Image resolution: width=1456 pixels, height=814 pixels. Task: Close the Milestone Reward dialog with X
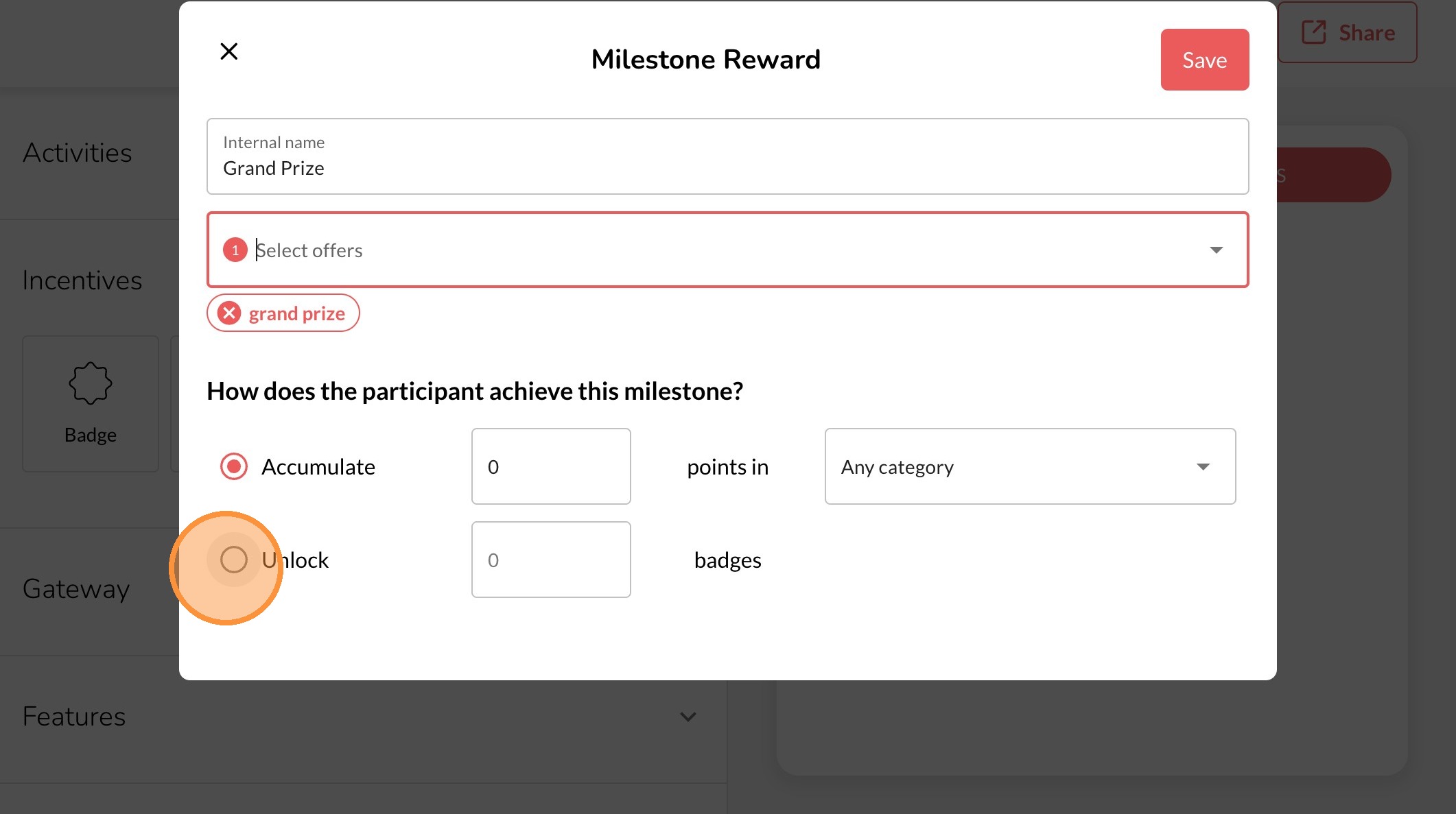click(228, 51)
